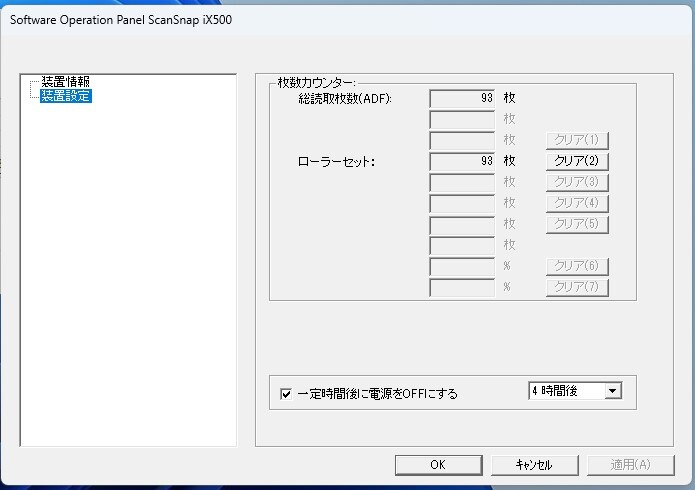Confirm settings with OK button

pyautogui.click(x=438, y=465)
